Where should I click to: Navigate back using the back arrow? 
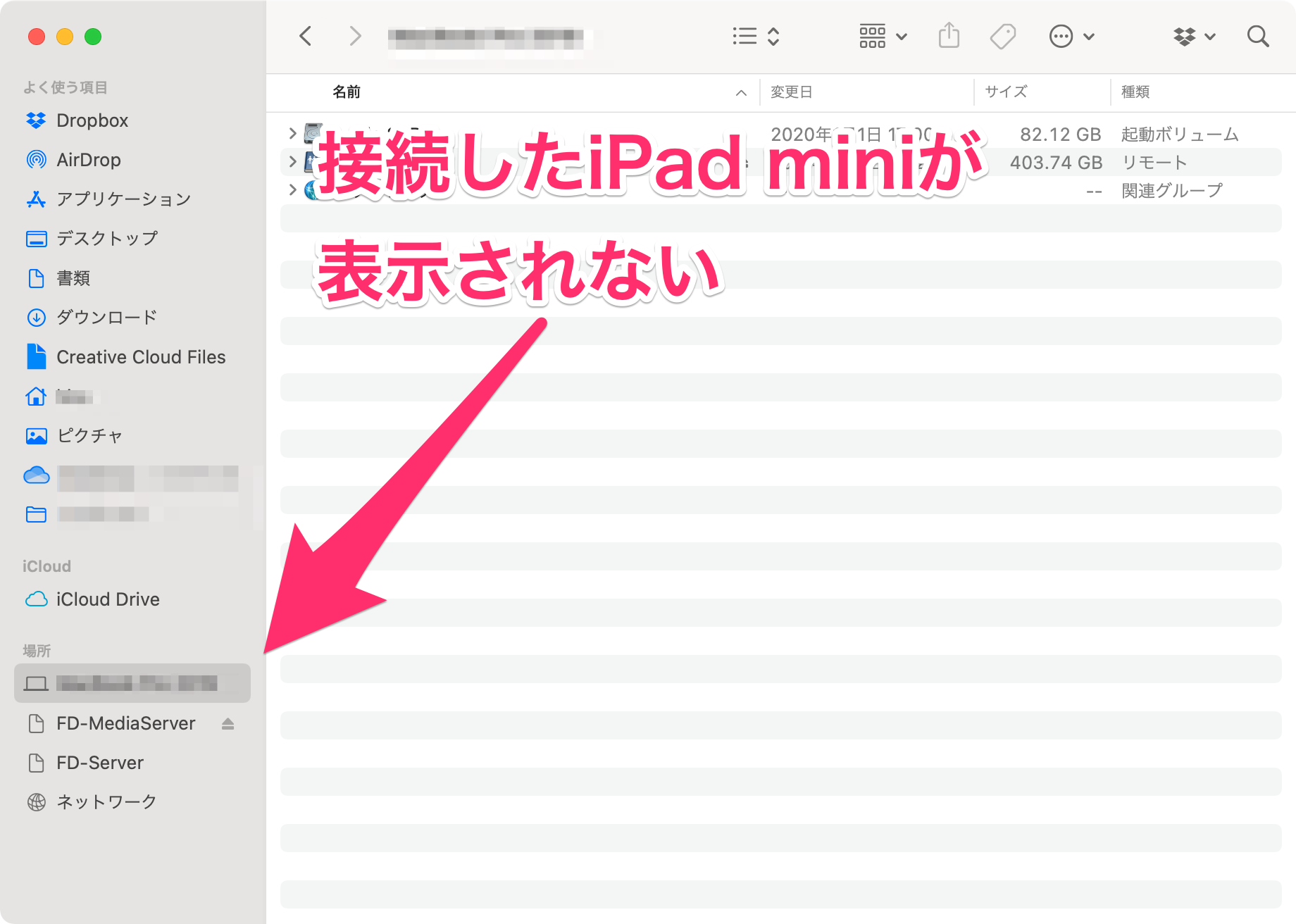click(x=306, y=36)
